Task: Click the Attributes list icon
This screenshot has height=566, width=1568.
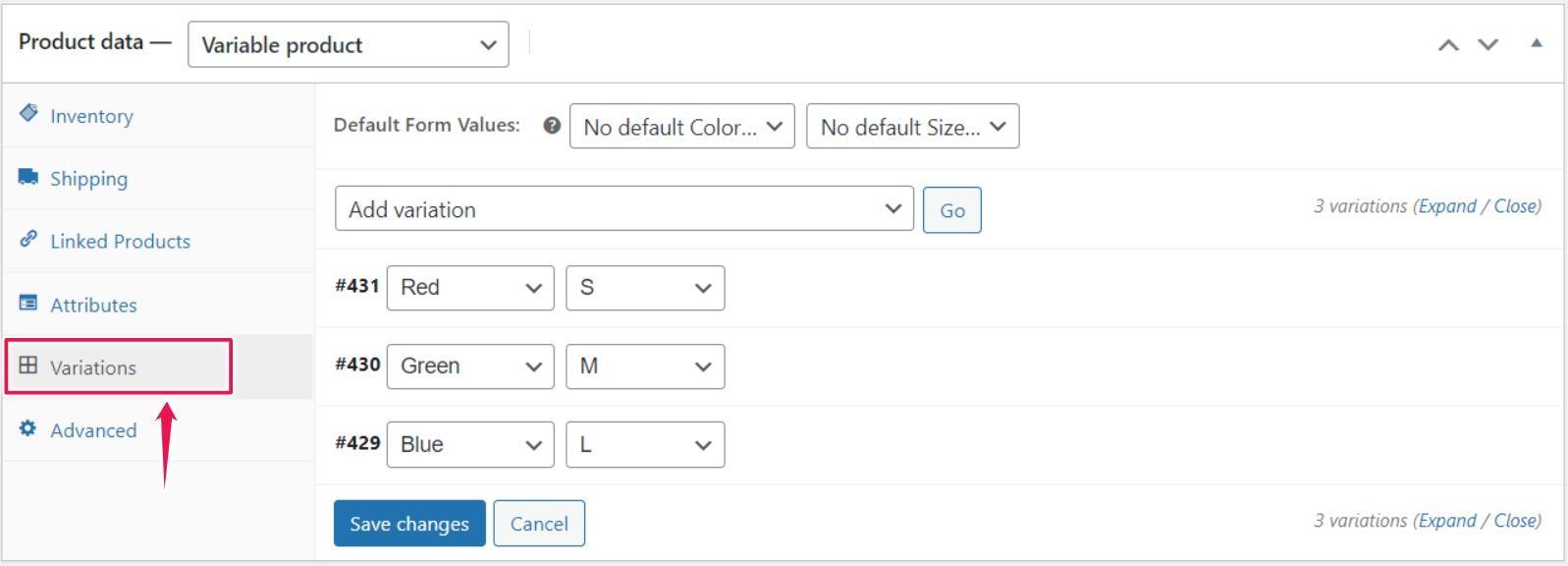Action: [28, 303]
